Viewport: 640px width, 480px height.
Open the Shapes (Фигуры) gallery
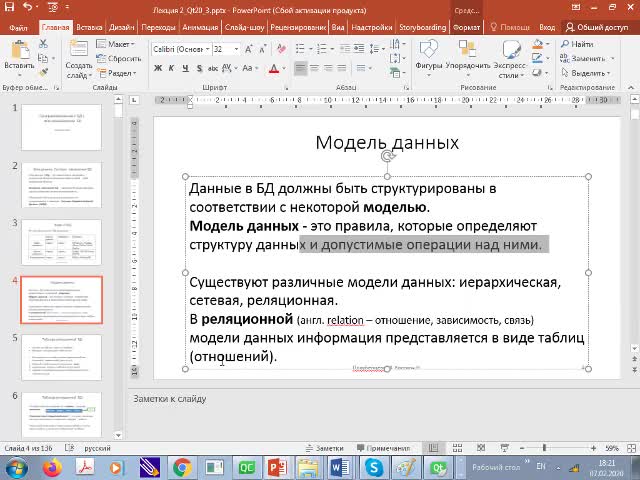click(429, 58)
